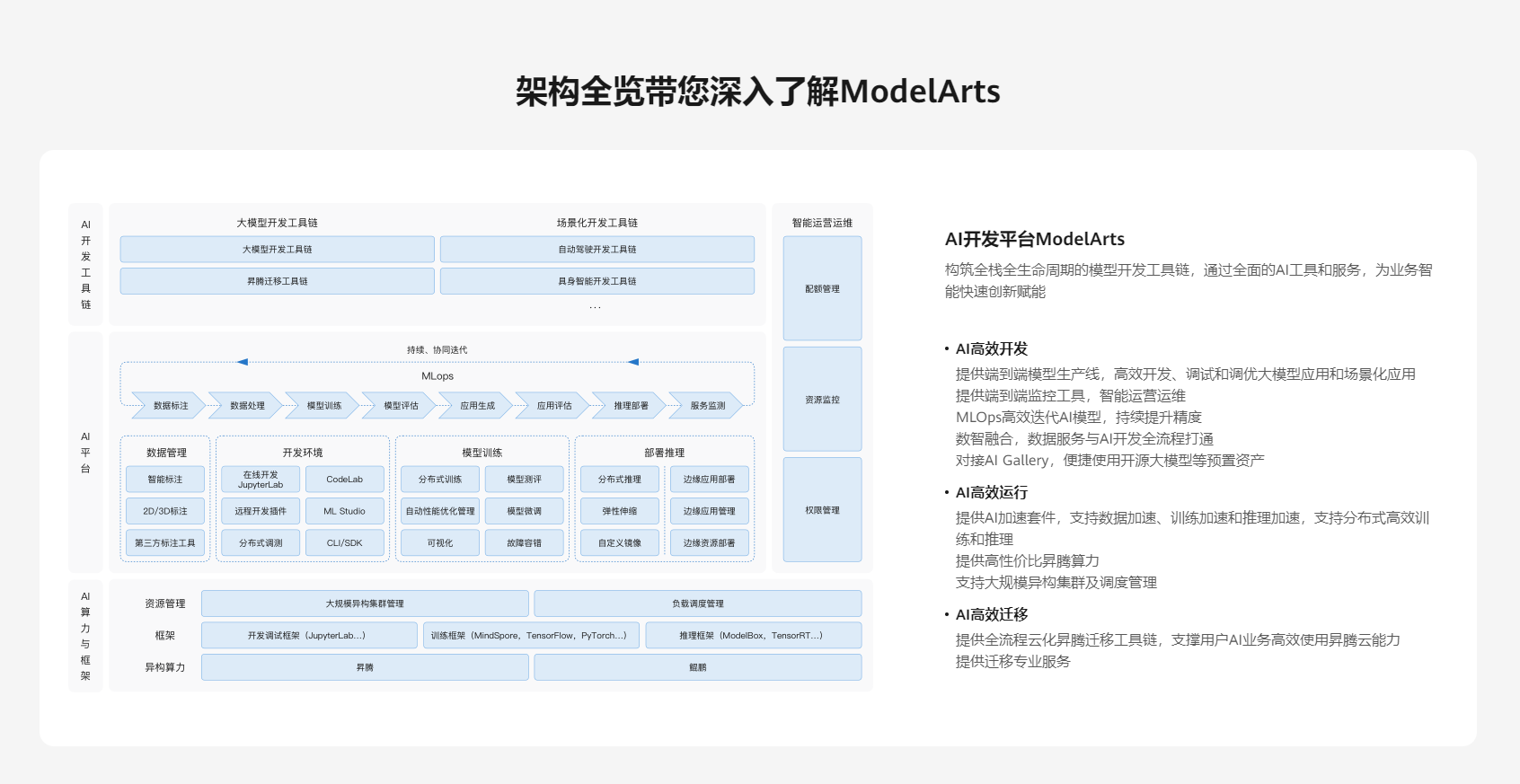Select the 模型评估 MLOps step
Viewport: 1520px width, 784px height.
pos(401,406)
